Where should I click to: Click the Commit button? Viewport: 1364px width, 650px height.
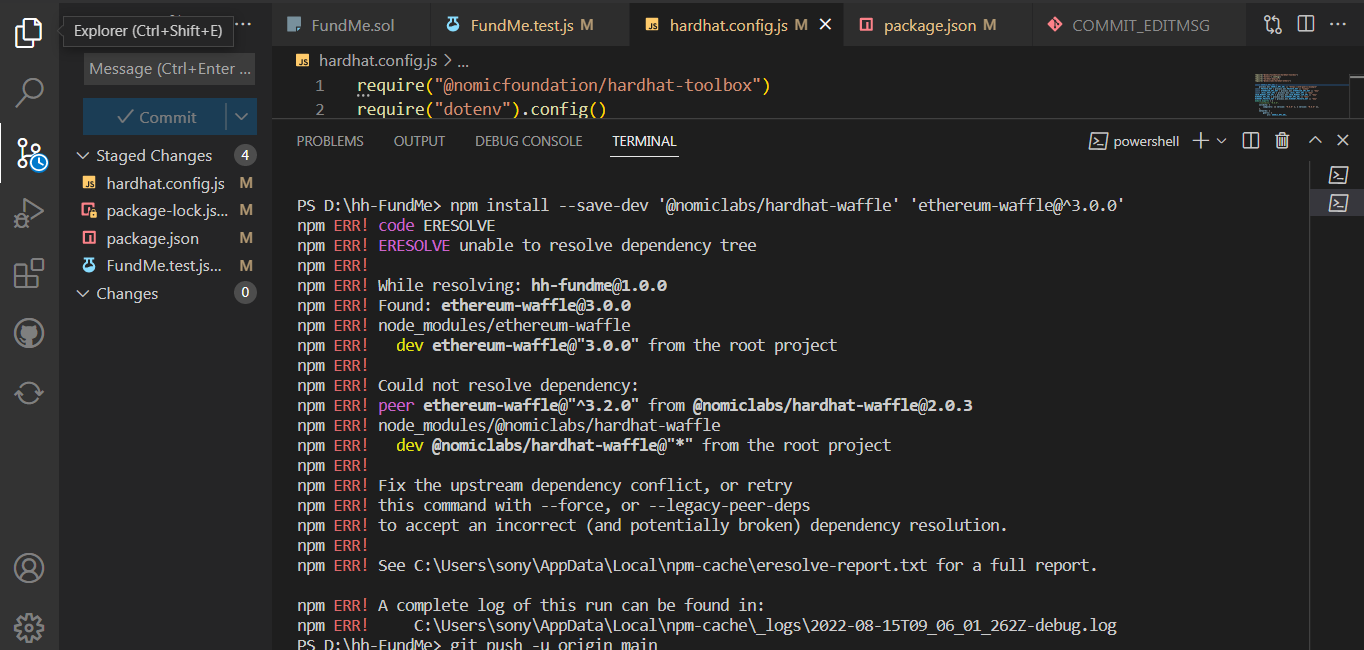[155, 116]
